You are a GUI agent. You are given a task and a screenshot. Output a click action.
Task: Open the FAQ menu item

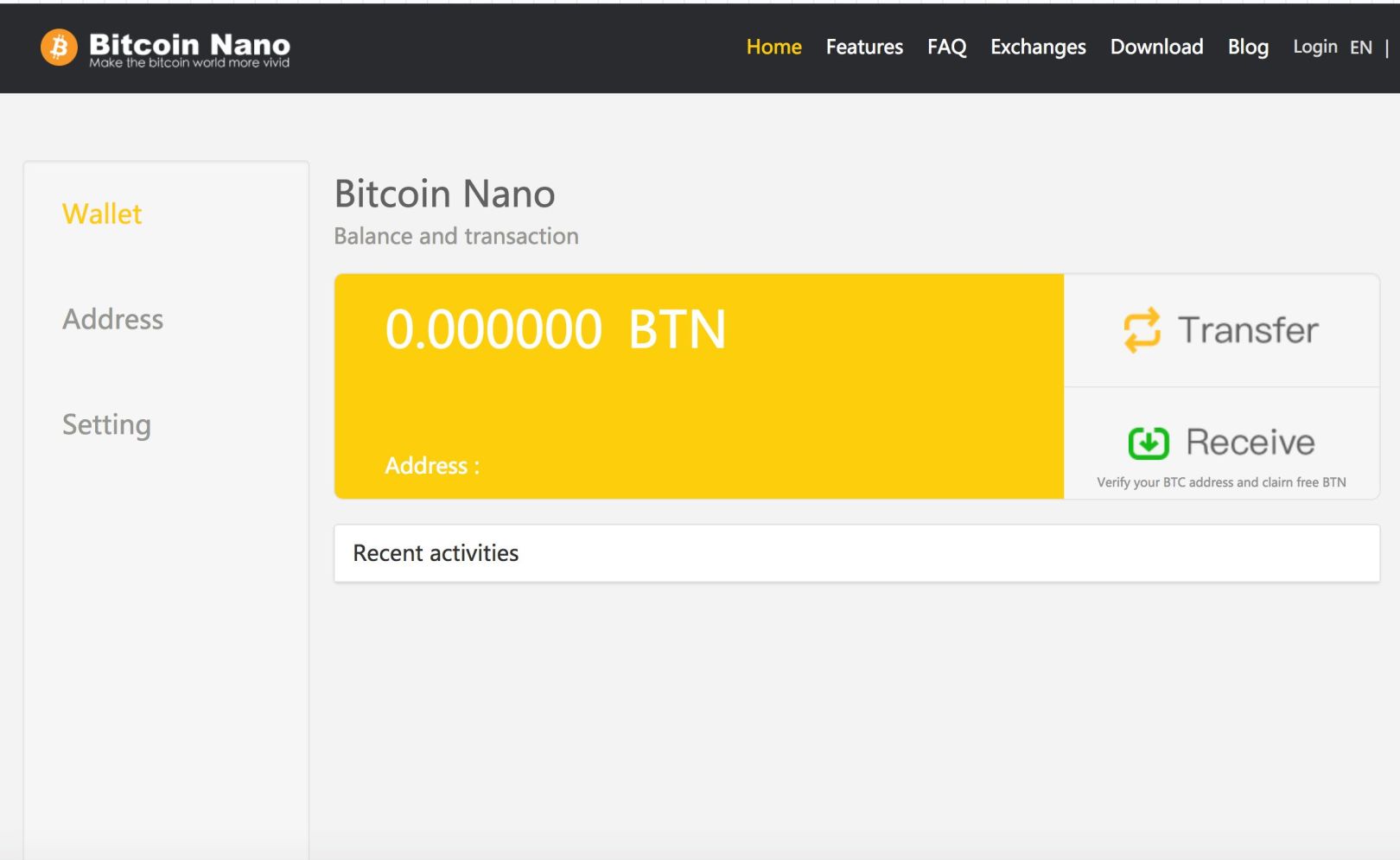(946, 47)
